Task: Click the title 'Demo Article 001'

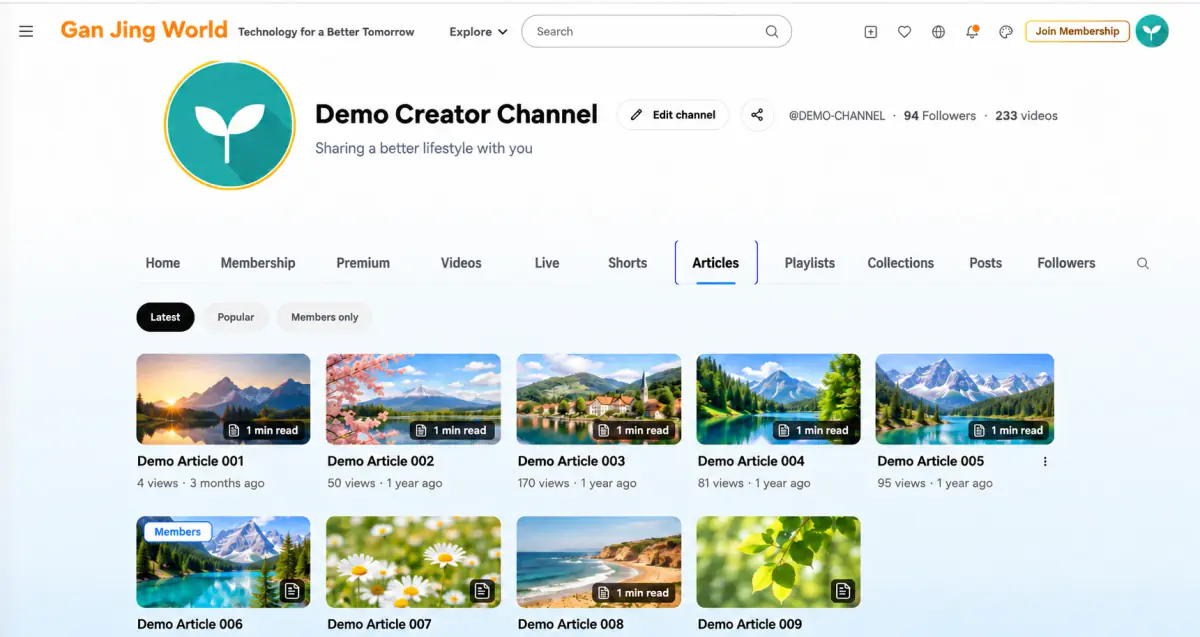Action: 190,461
